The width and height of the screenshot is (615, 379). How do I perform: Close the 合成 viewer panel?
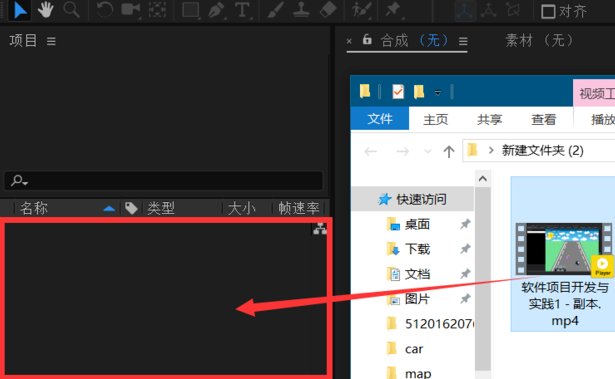pos(349,41)
